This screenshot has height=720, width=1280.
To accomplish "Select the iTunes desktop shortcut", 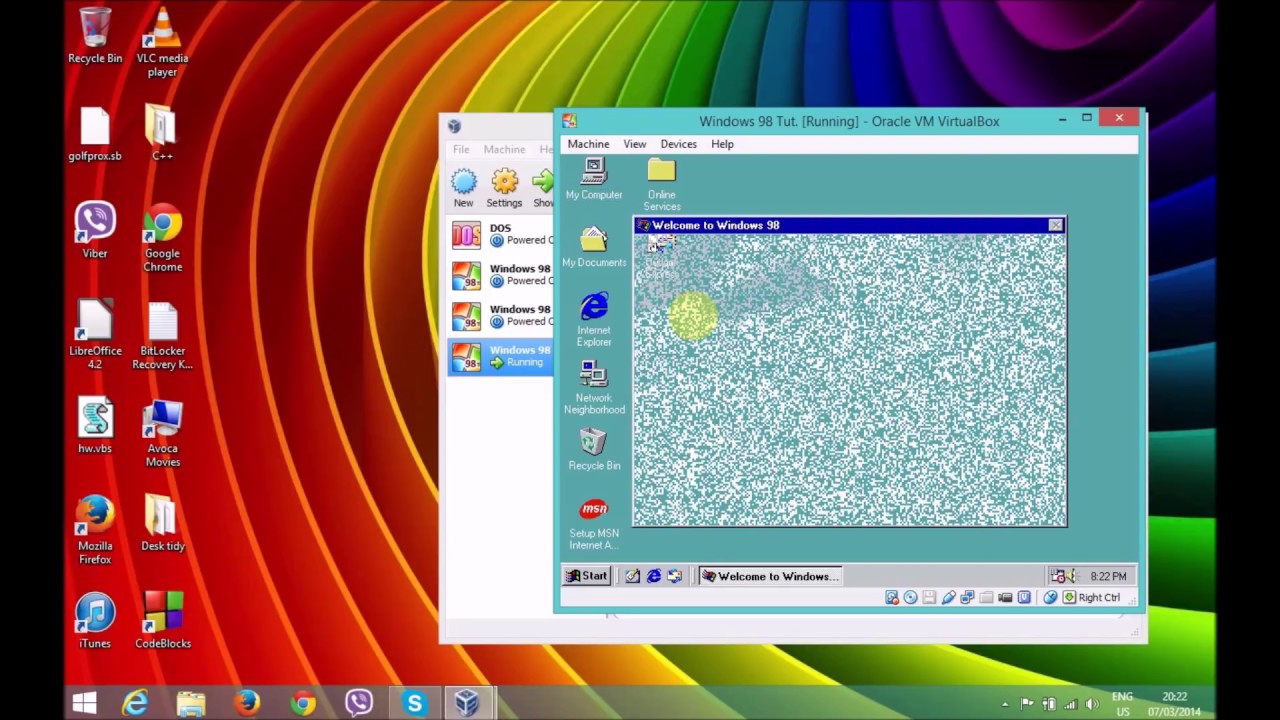I will pyautogui.click(x=95, y=621).
